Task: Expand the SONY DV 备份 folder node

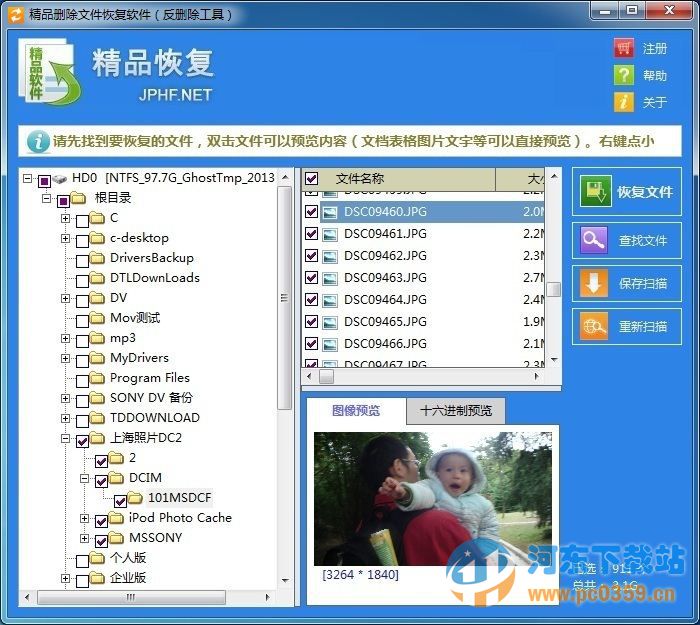Action: tap(66, 398)
